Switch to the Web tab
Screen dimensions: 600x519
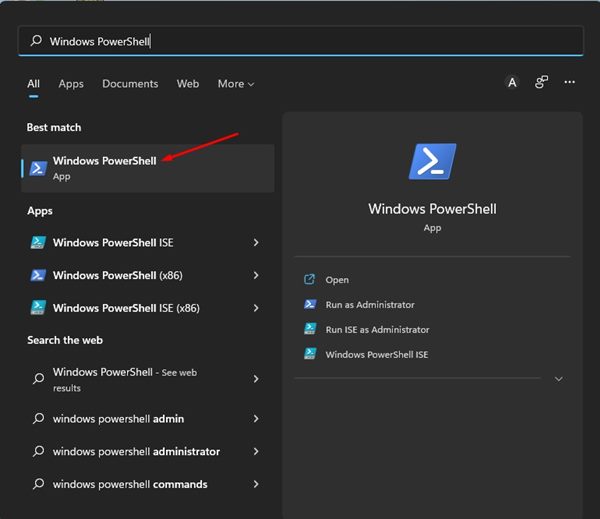click(188, 83)
